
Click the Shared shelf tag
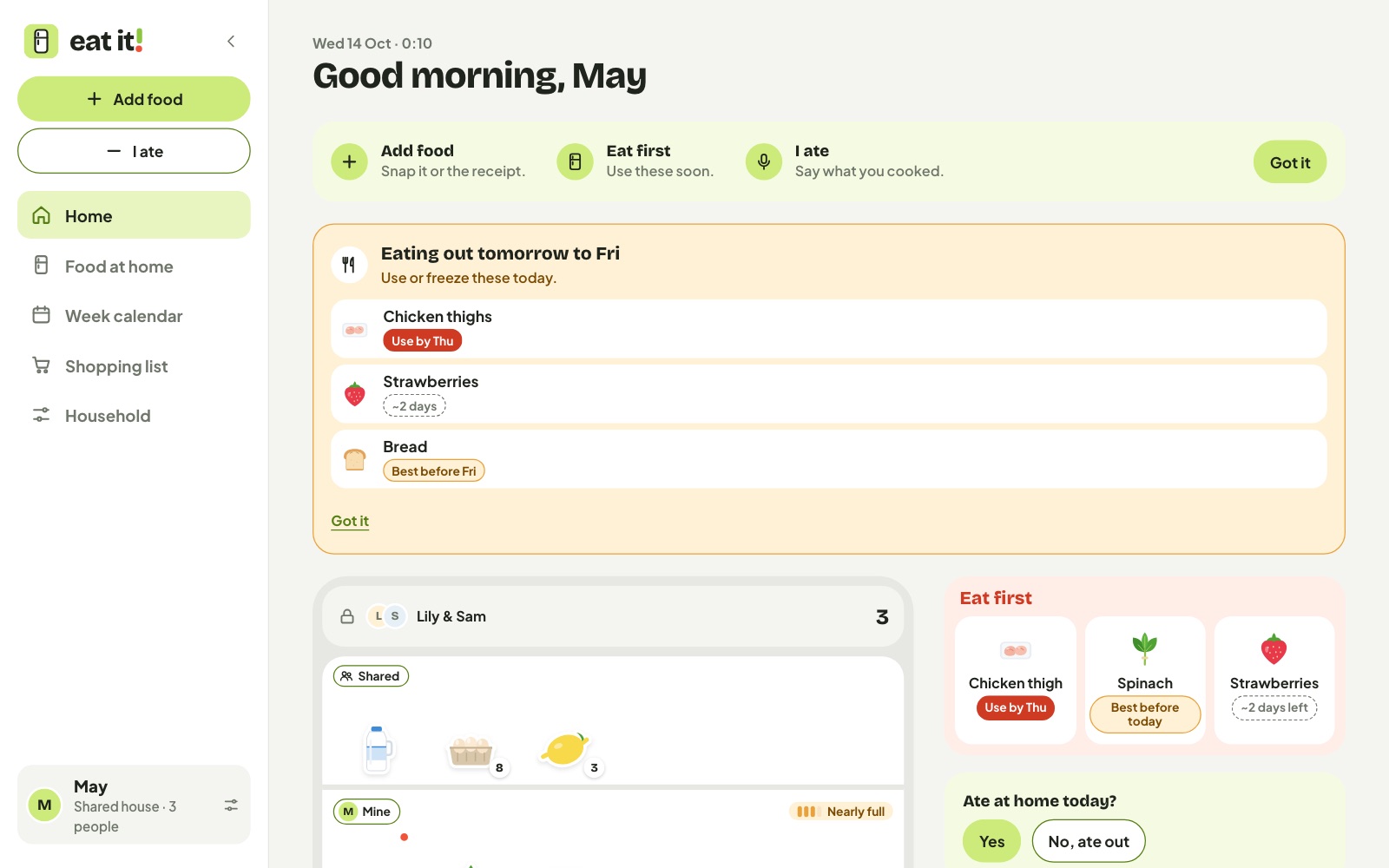[371, 676]
